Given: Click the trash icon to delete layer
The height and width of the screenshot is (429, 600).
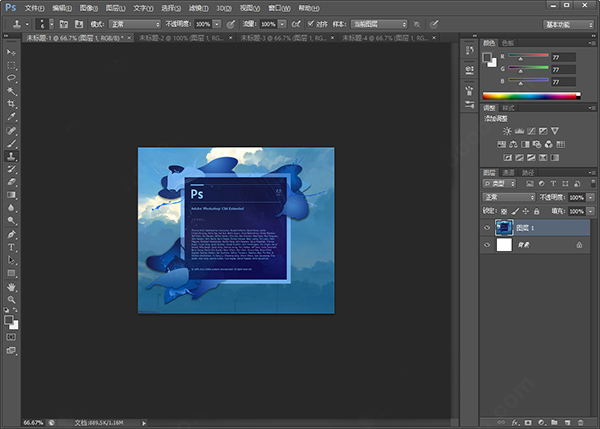Looking at the screenshot, I should pos(582,422).
